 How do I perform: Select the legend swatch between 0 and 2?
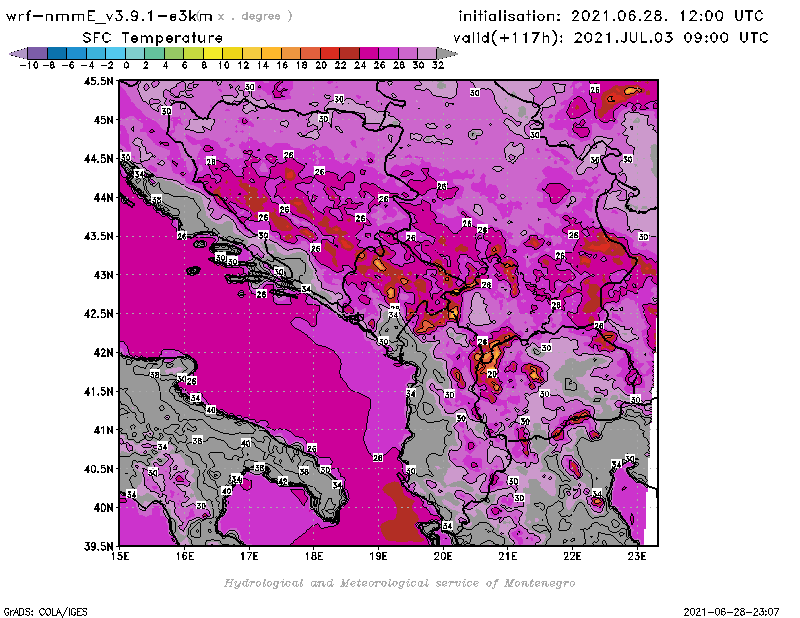tap(135, 54)
